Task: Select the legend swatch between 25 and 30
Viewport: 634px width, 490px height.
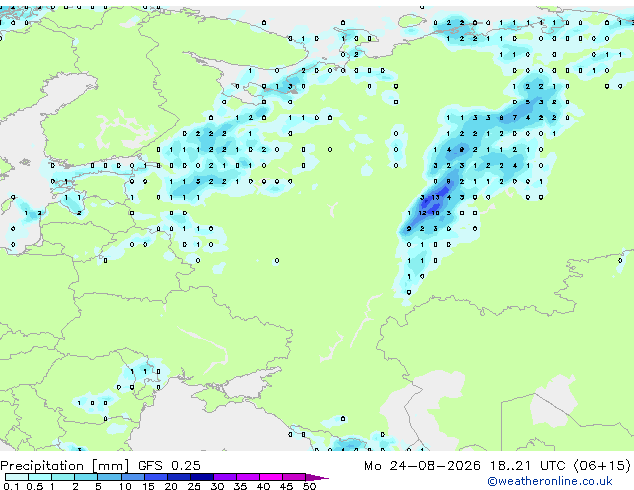Action: (x=201, y=477)
